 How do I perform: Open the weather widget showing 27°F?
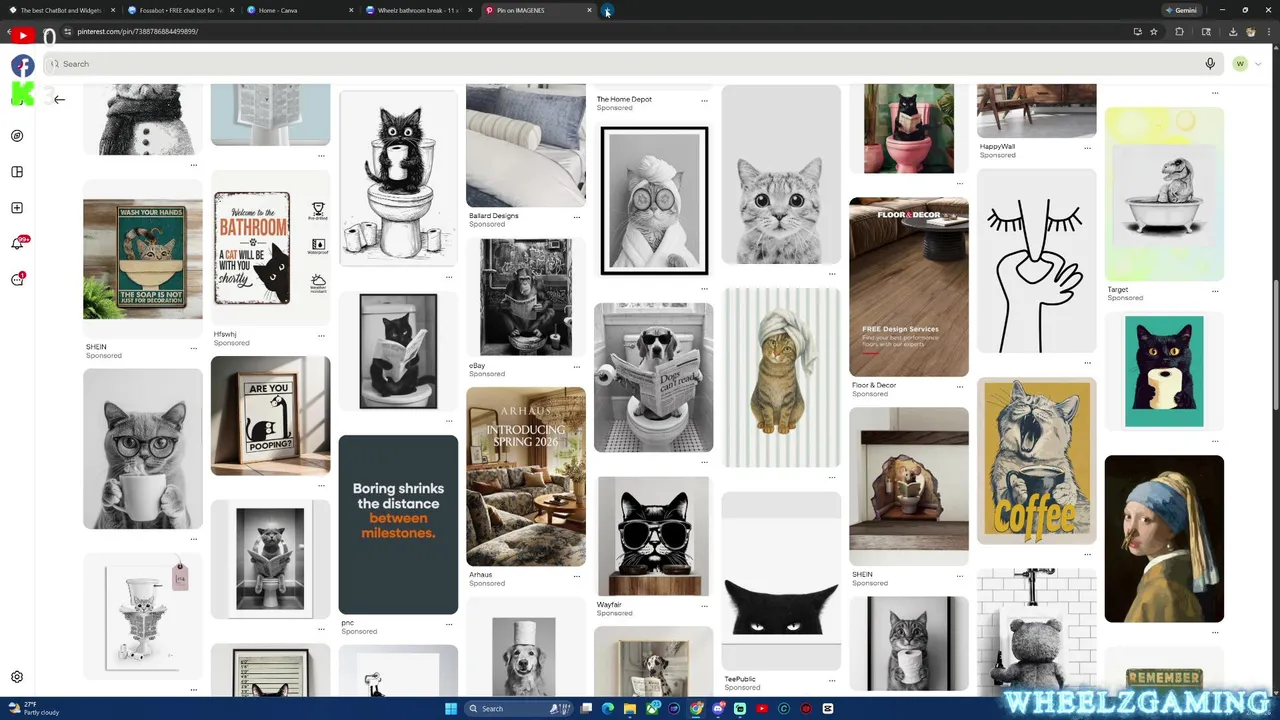pos(34,709)
